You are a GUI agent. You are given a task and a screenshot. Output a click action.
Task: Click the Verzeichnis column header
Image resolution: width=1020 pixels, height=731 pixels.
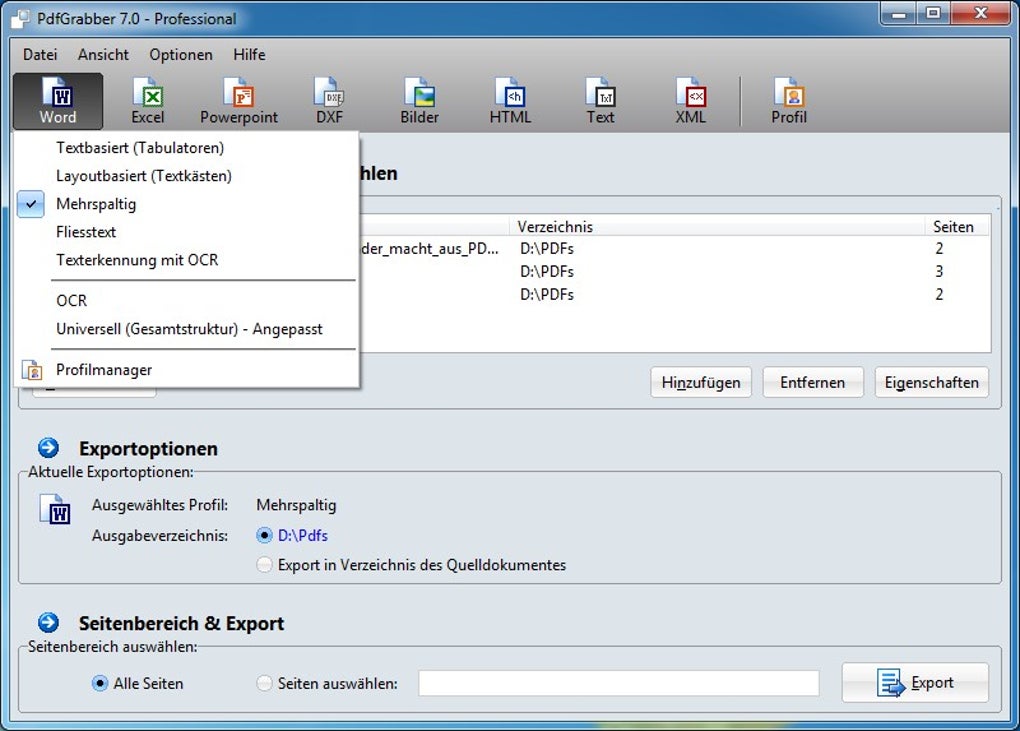click(x=716, y=227)
